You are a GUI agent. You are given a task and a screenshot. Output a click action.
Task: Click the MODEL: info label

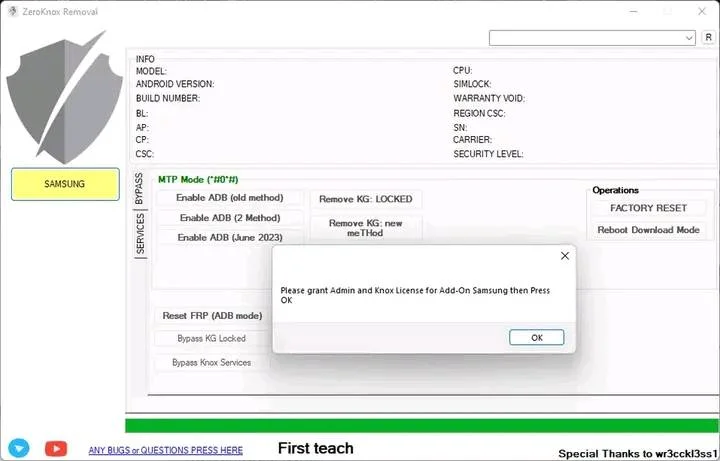pyautogui.click(x=151, y=71)
